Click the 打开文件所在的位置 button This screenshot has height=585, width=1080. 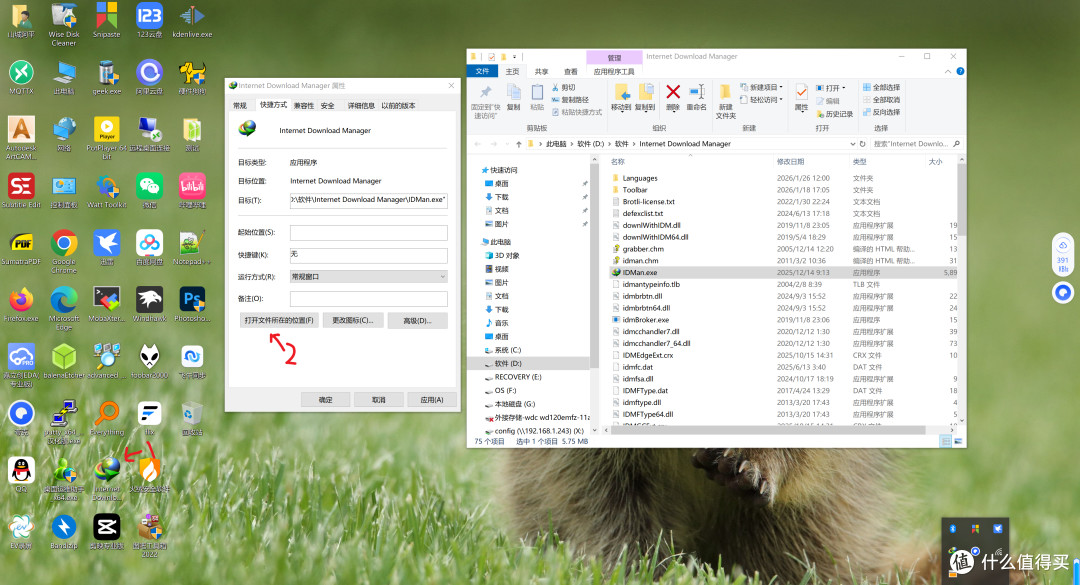pyautogui.click(x=279, y=320)
